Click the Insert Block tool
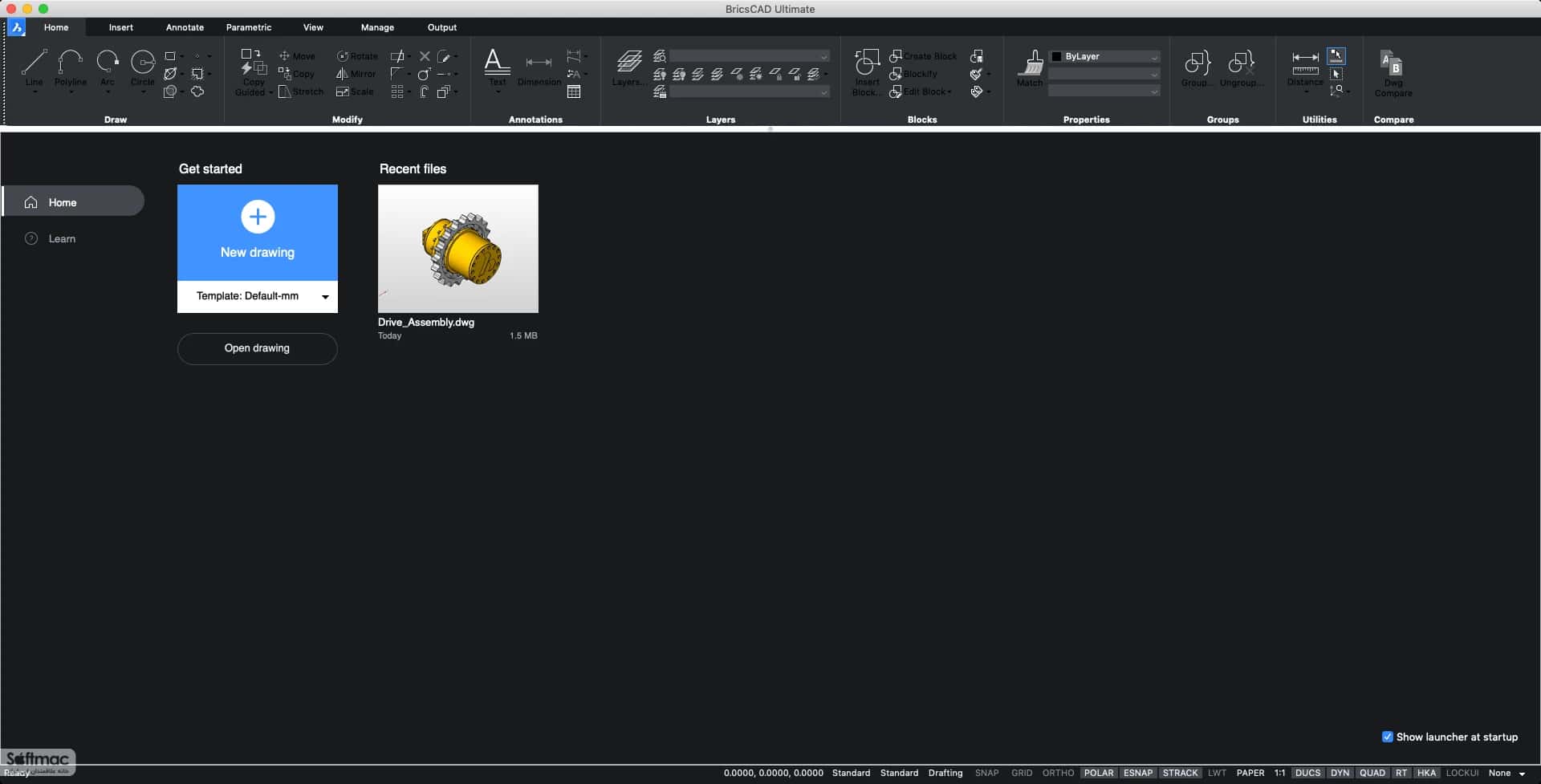Viewport: 1541px width, 784px height. click(x=867, y=72)
